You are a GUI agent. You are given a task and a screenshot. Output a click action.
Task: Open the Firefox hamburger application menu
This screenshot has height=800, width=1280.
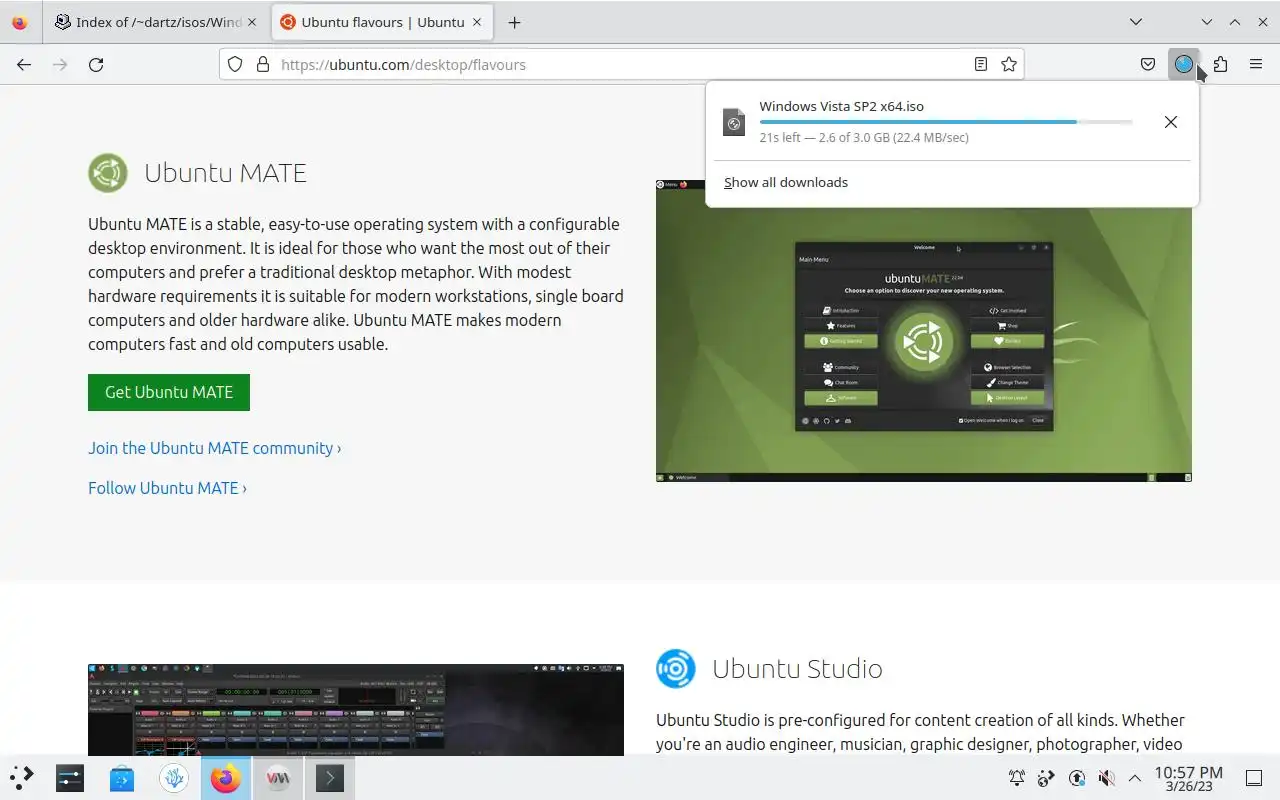point(1256,64)
